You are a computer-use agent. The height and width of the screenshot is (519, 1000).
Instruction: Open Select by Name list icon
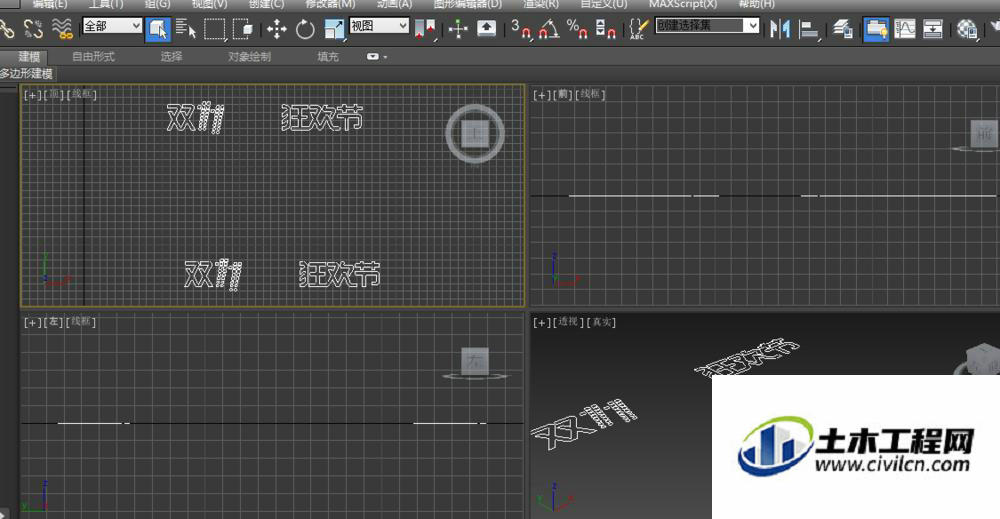click(186, 29)
